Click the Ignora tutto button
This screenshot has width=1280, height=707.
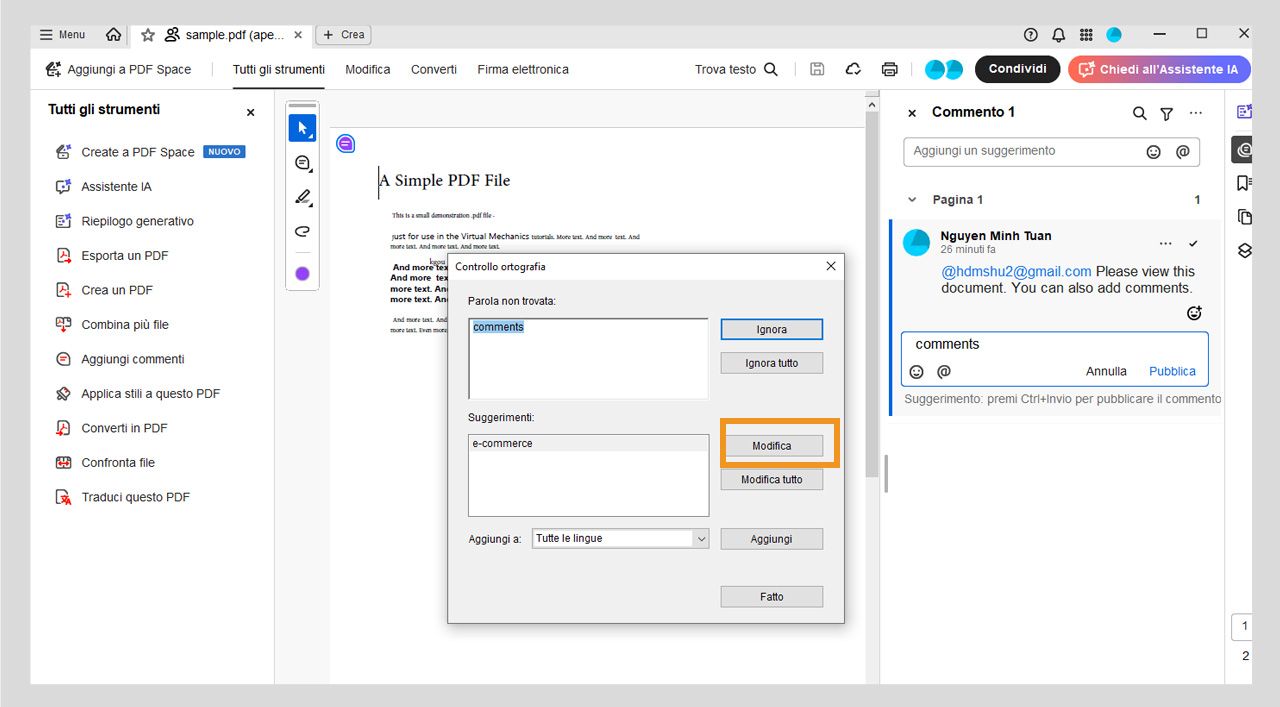(x=772, y=363)
